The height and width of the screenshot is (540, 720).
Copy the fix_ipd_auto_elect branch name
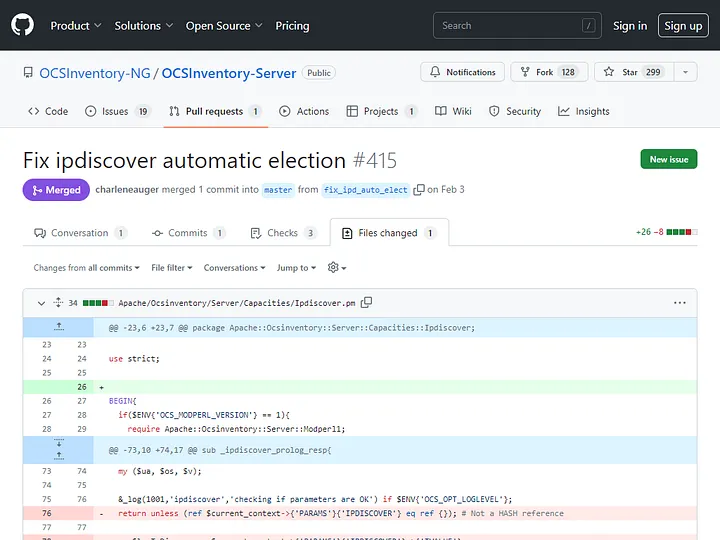(418, 190)
